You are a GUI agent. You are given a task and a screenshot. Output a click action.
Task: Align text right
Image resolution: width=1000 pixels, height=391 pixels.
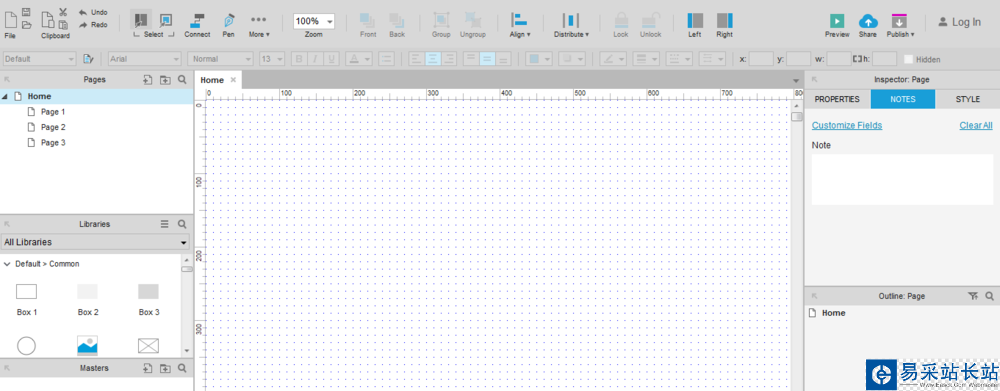click(x=448, y=59)
